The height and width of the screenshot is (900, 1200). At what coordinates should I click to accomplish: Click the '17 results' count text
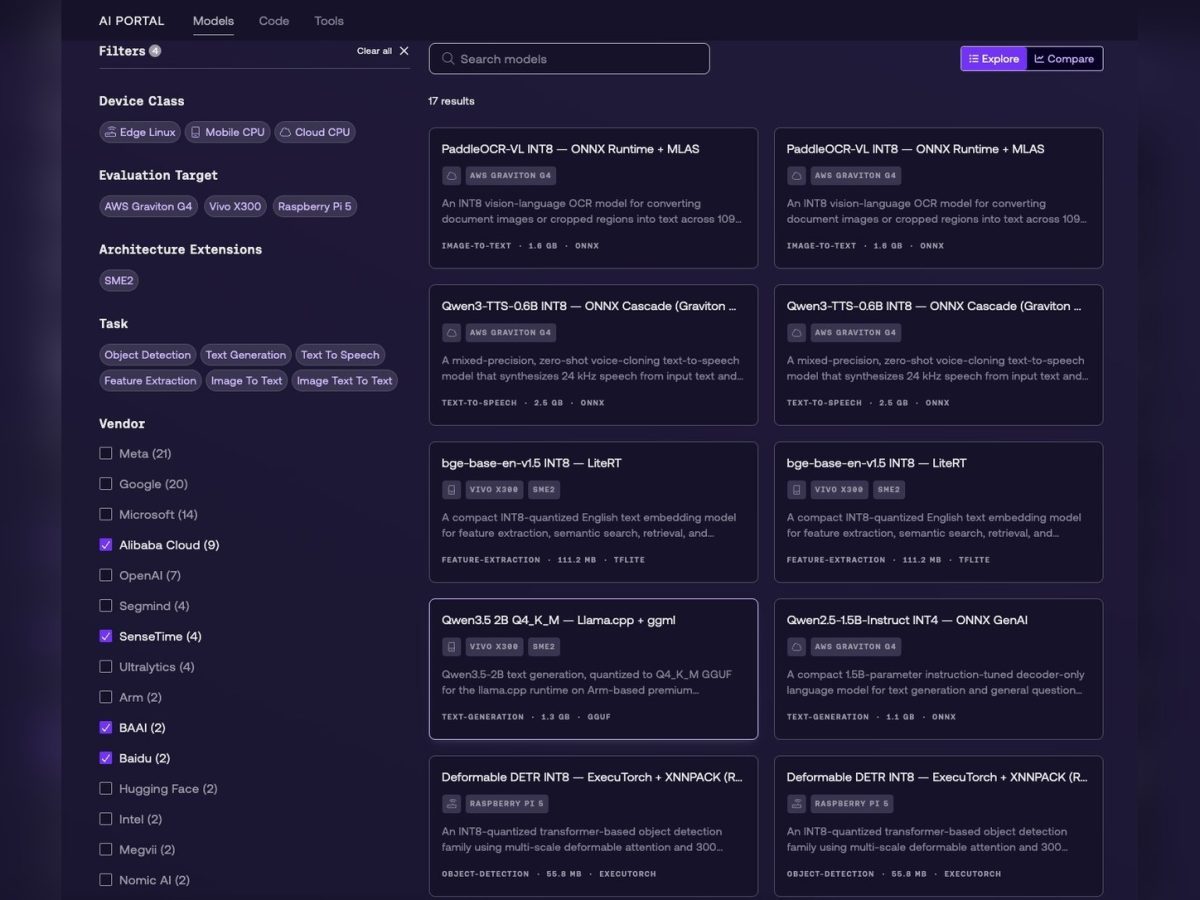tap(451, 101)
